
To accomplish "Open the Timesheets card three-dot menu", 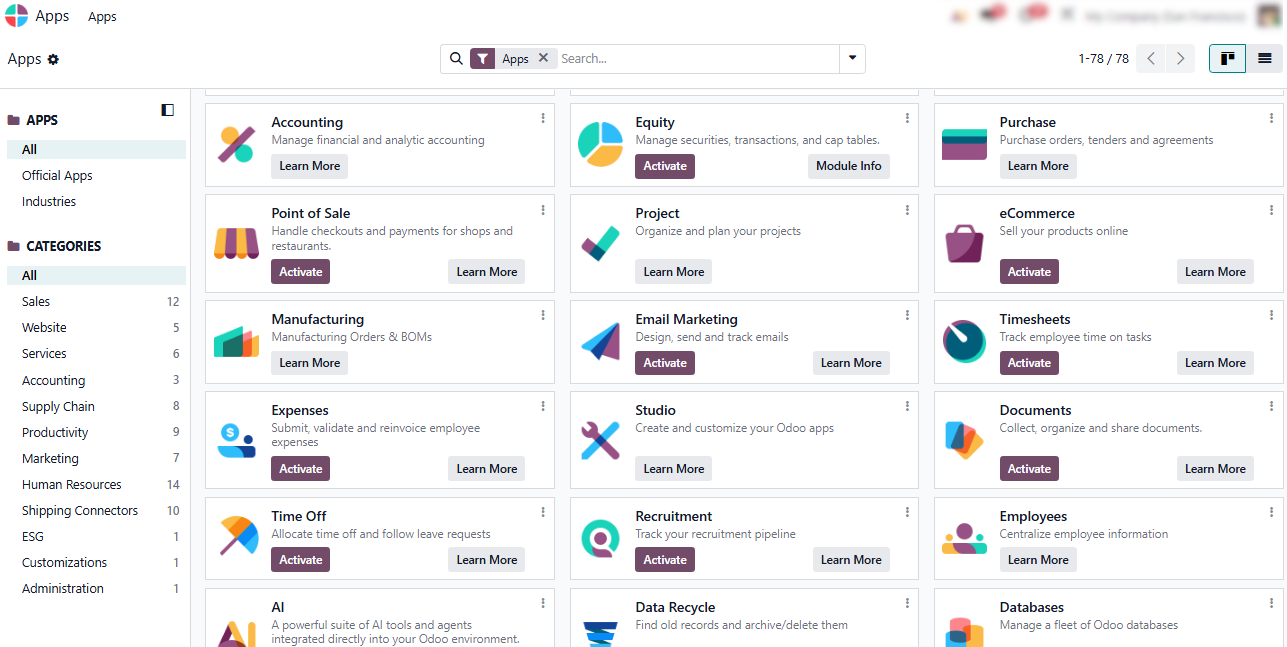I will (1272, 315).
